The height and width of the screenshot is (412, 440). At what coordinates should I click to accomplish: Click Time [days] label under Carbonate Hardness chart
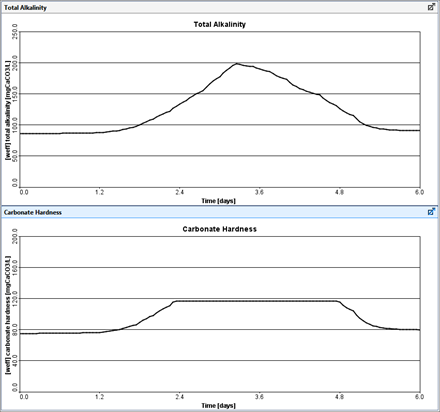click(218, 405)
